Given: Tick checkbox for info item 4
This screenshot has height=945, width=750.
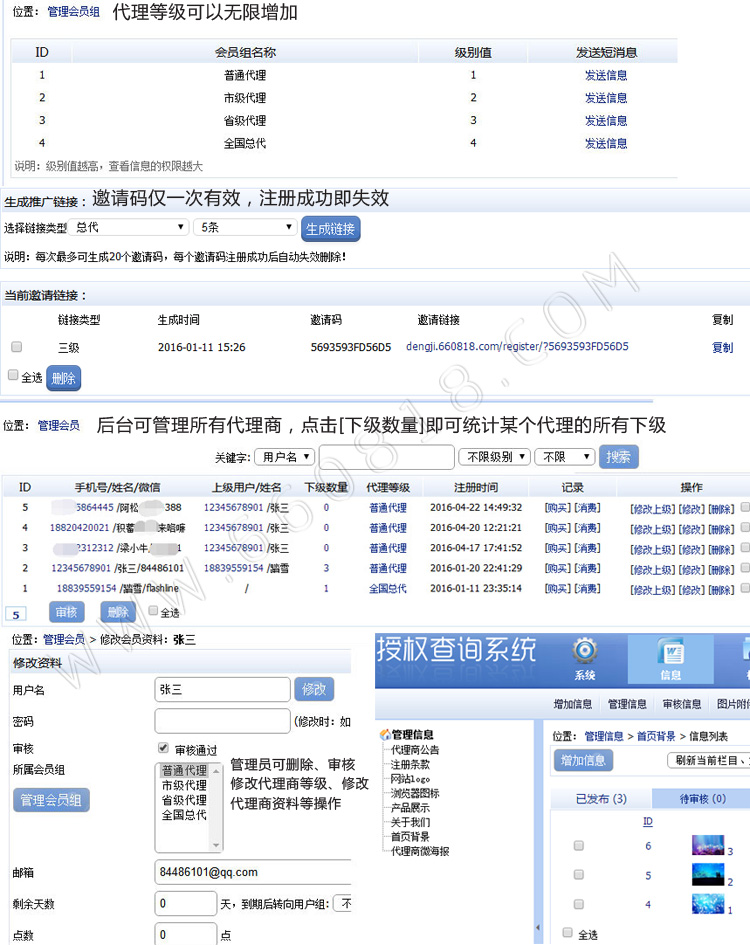Looking at the screenshot, I should 579,904.
